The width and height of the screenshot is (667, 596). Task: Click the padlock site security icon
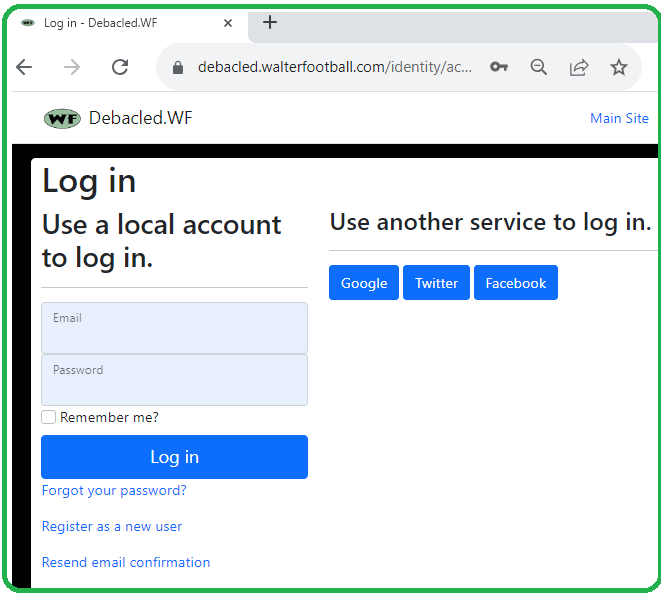[x=178, y=67]
